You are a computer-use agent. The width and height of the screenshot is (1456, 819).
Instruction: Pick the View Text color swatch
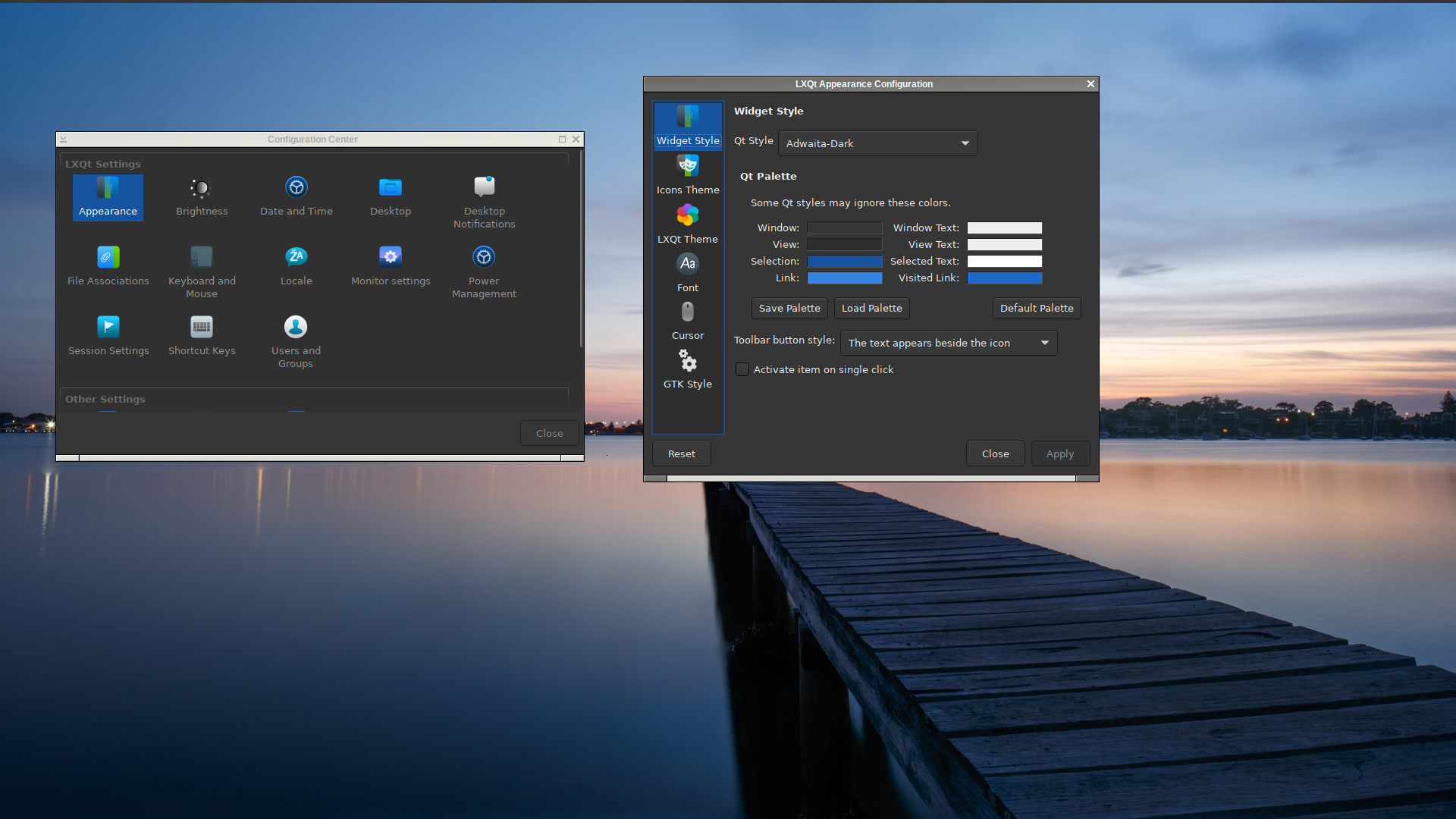1005,244
